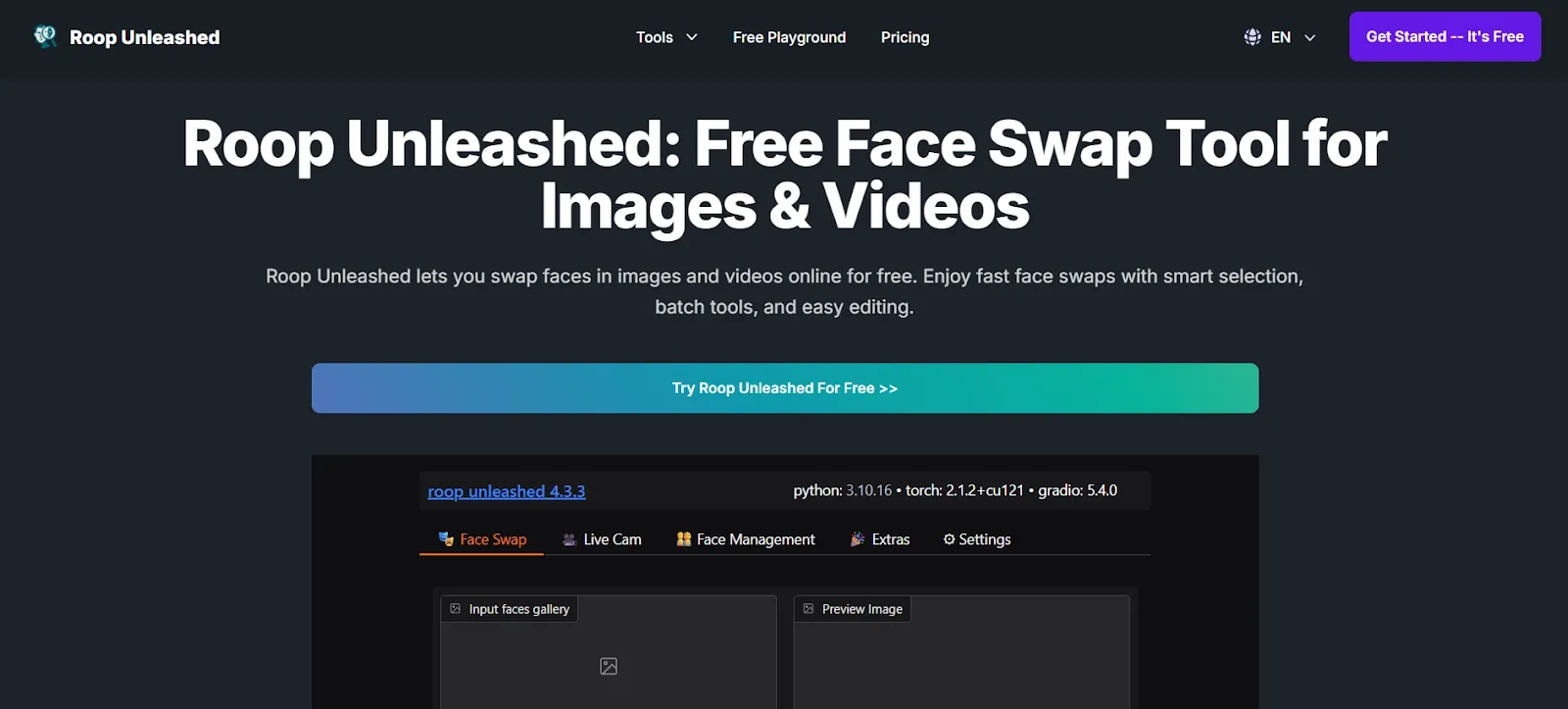Click Try Roop Unleashed For Free banner
This screenshot has width=1568, height=709.
click(785, 388)
